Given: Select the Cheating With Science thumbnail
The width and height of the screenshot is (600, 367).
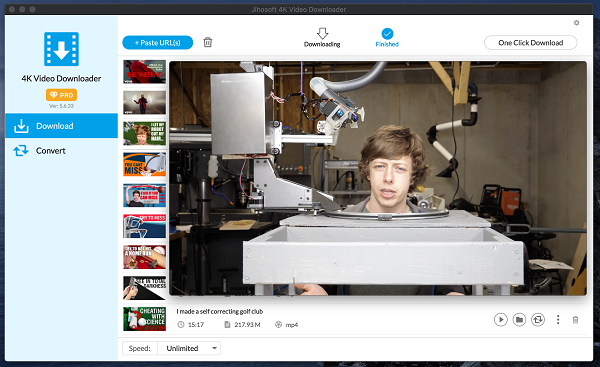Looking at the screenshot, I should 144,319.
